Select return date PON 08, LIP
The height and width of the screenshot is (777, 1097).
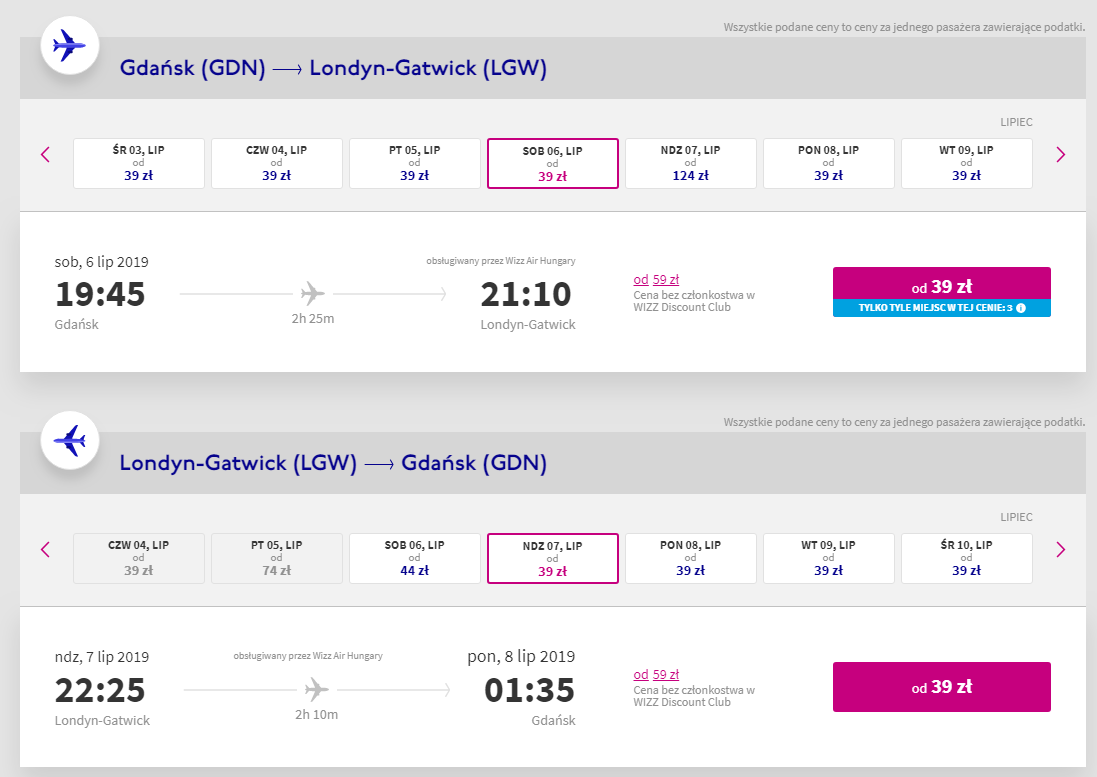691,558
